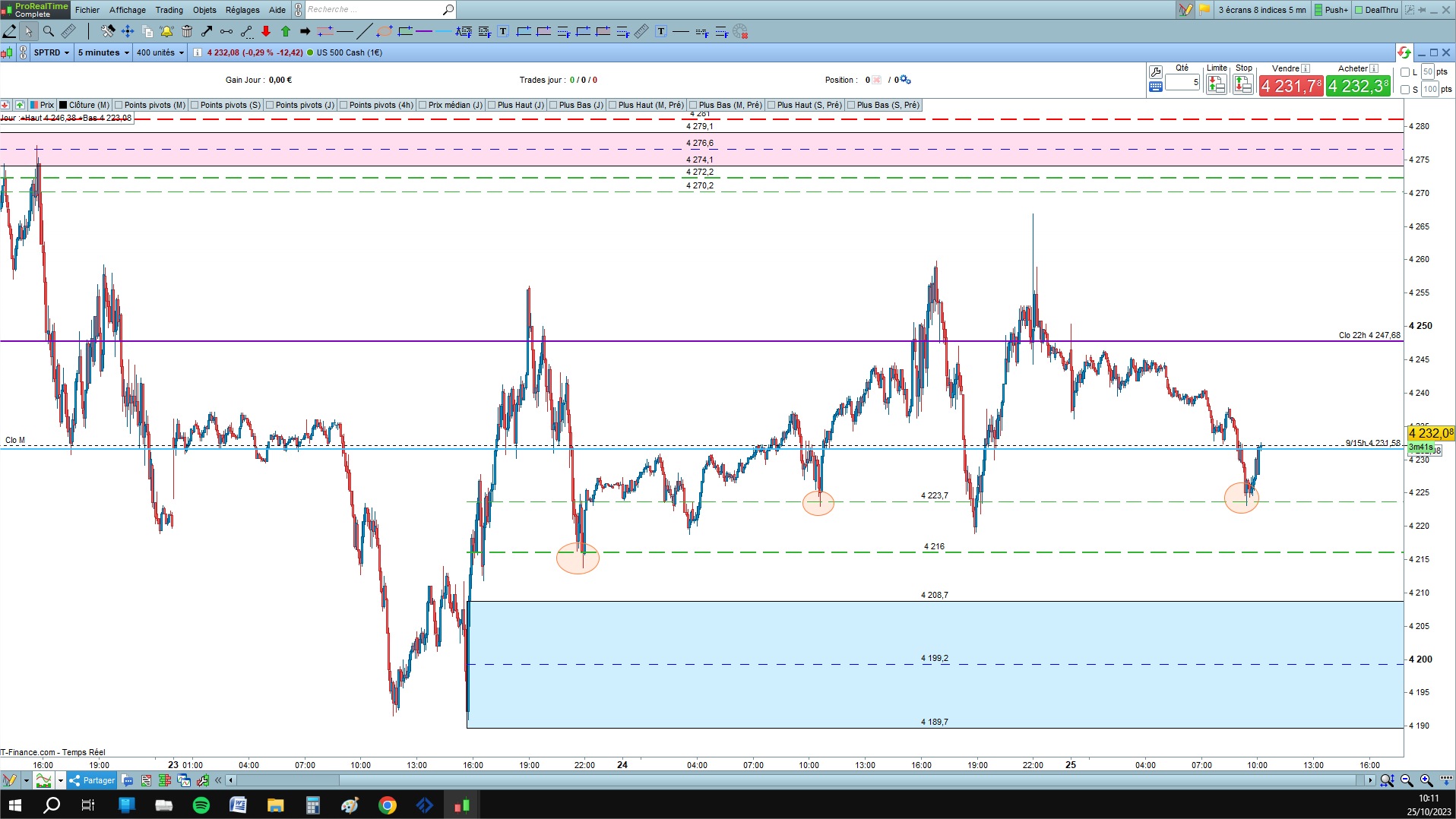This screenshot has height=819, width=1456.
Task: Open the Réglages menu
Action: point(242,10)
